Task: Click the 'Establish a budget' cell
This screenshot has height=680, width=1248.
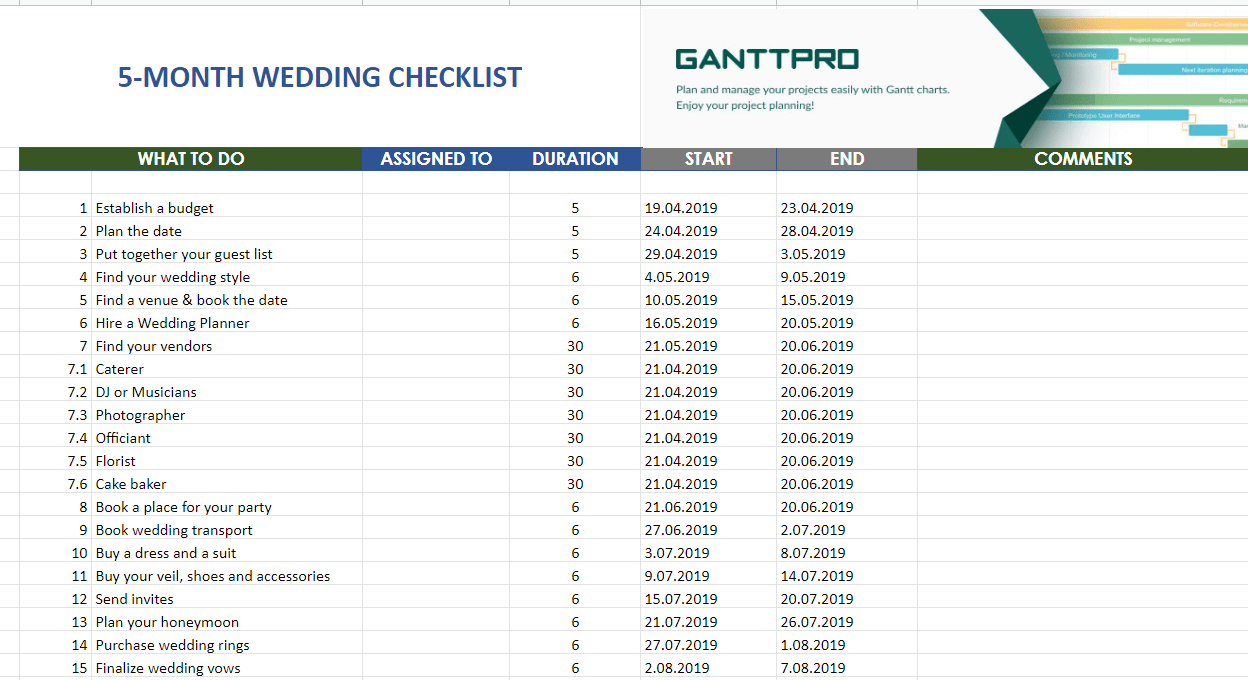Action: click(227, 208)
